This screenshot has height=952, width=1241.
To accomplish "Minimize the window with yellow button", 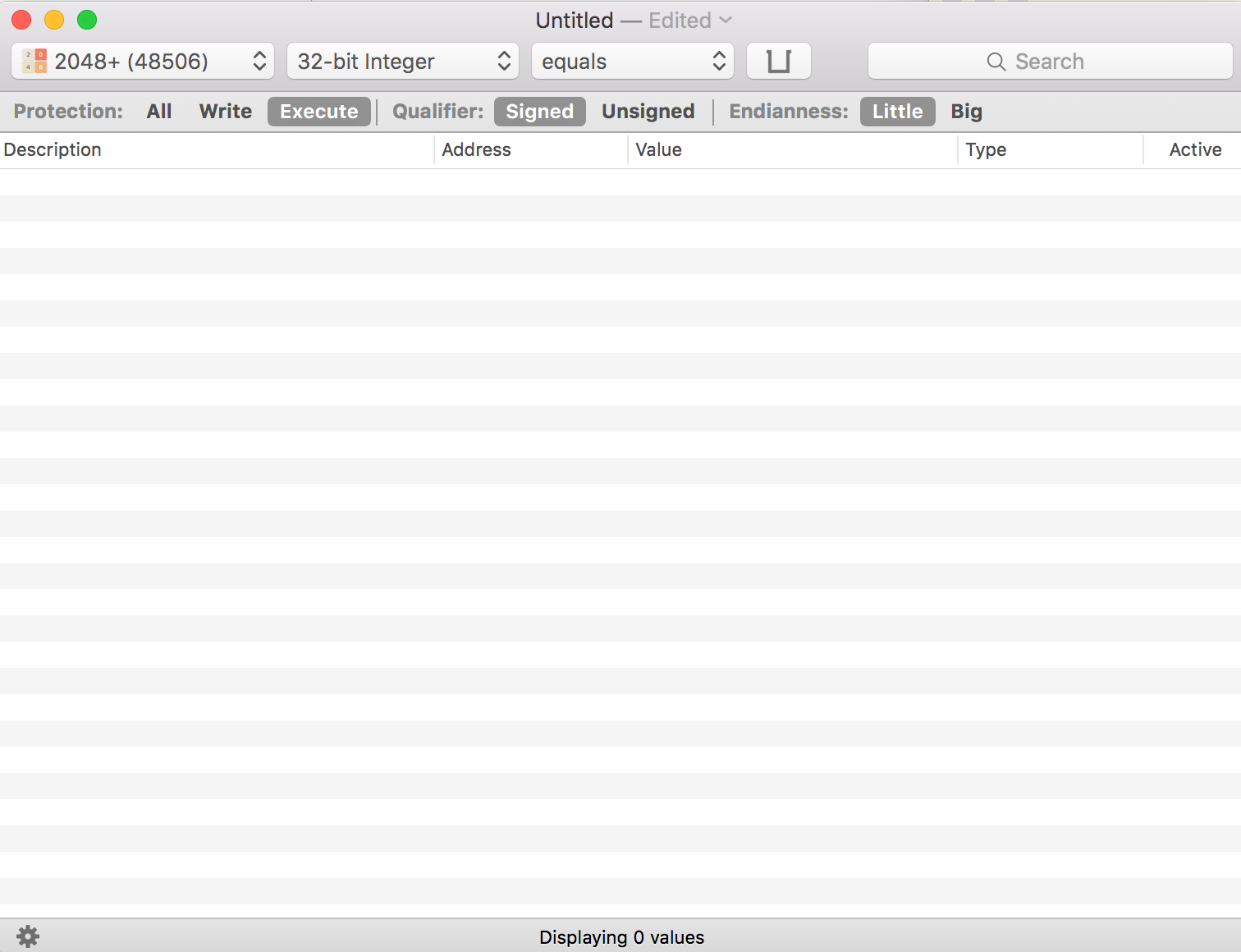I will pyautogui.click(x=54, y=20).
